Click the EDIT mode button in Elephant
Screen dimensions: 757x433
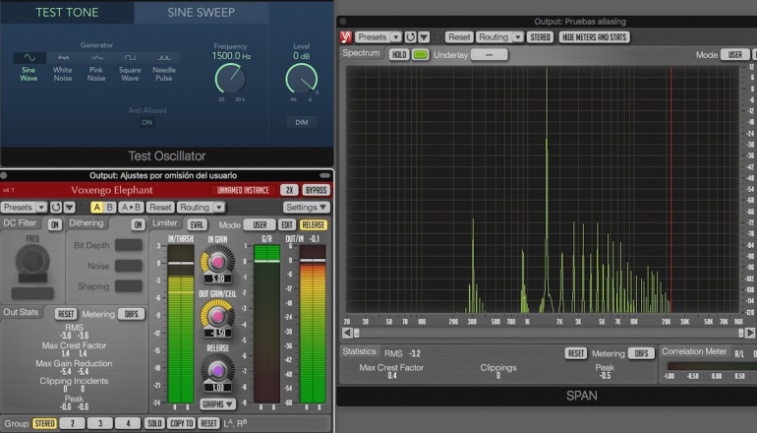coord(287,225)
